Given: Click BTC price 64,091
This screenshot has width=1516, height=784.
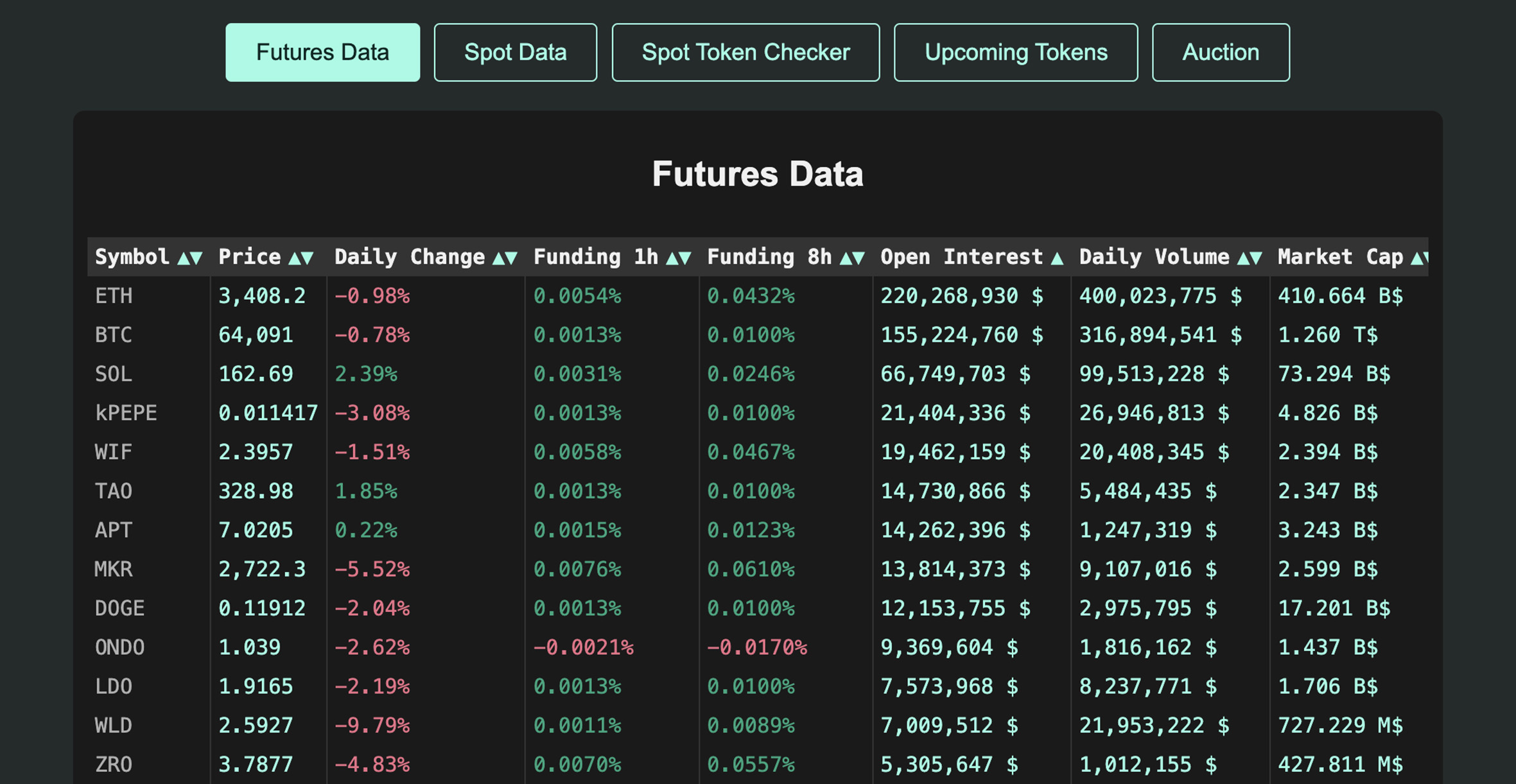Looking at the screenshot, I should (256, 335).
